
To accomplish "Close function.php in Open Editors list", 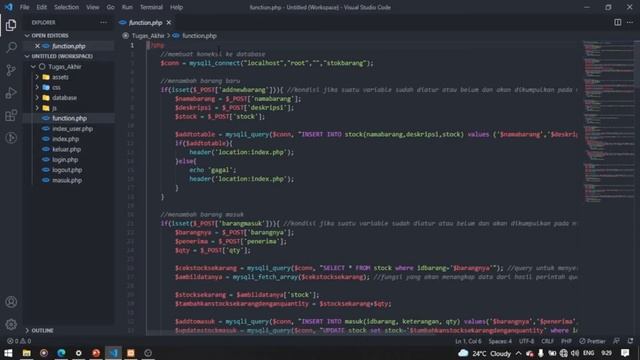I will (37, 46).
